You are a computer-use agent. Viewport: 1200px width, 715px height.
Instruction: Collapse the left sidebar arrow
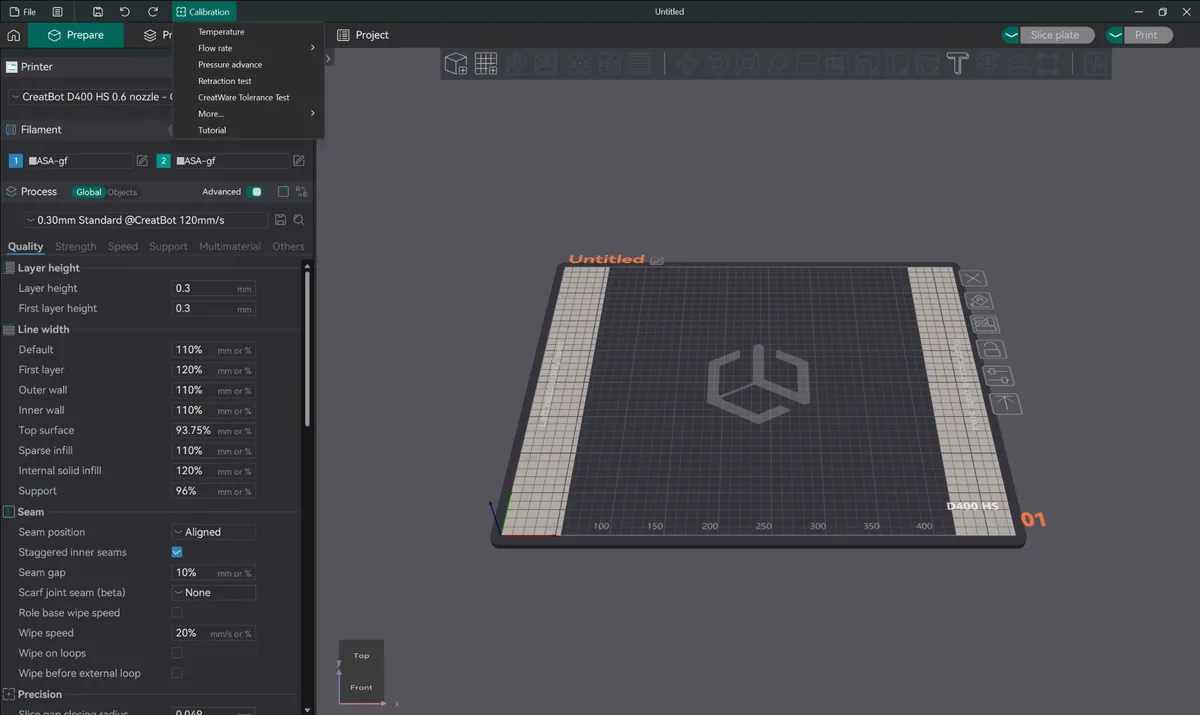click(328, 59)
